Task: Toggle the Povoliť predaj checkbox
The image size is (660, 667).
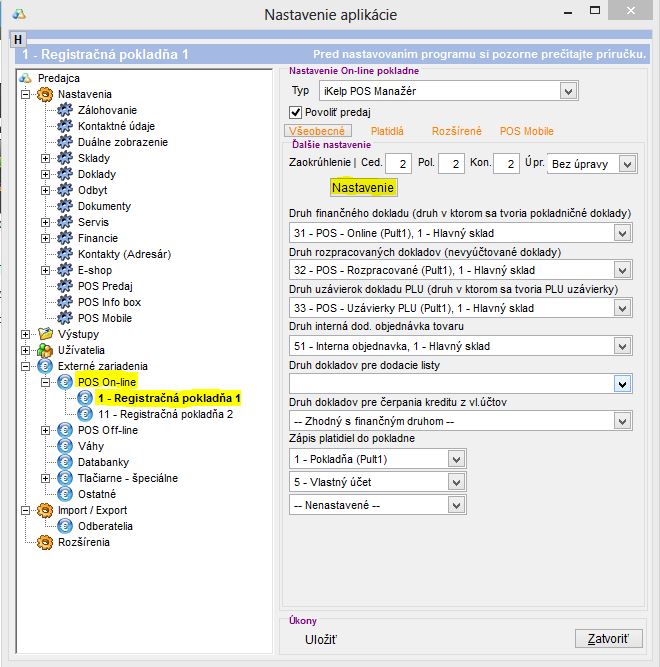Action: (x=295, y=112)
